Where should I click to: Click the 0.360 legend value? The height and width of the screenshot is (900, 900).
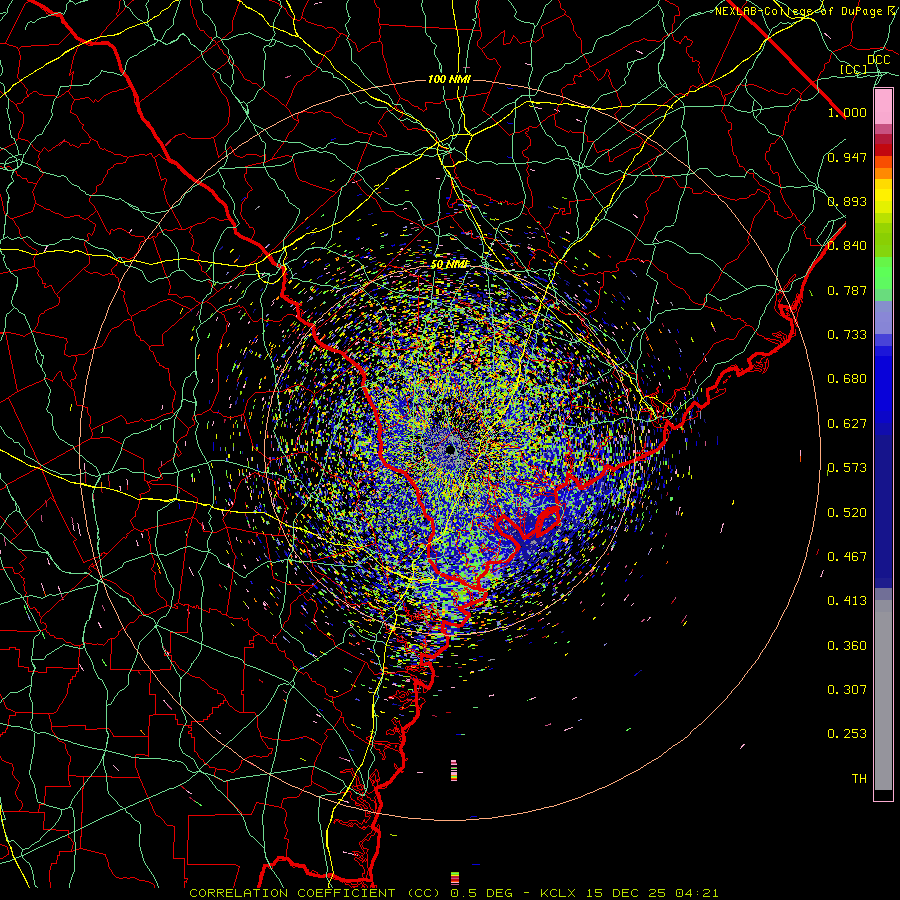[x=847, y=646]
